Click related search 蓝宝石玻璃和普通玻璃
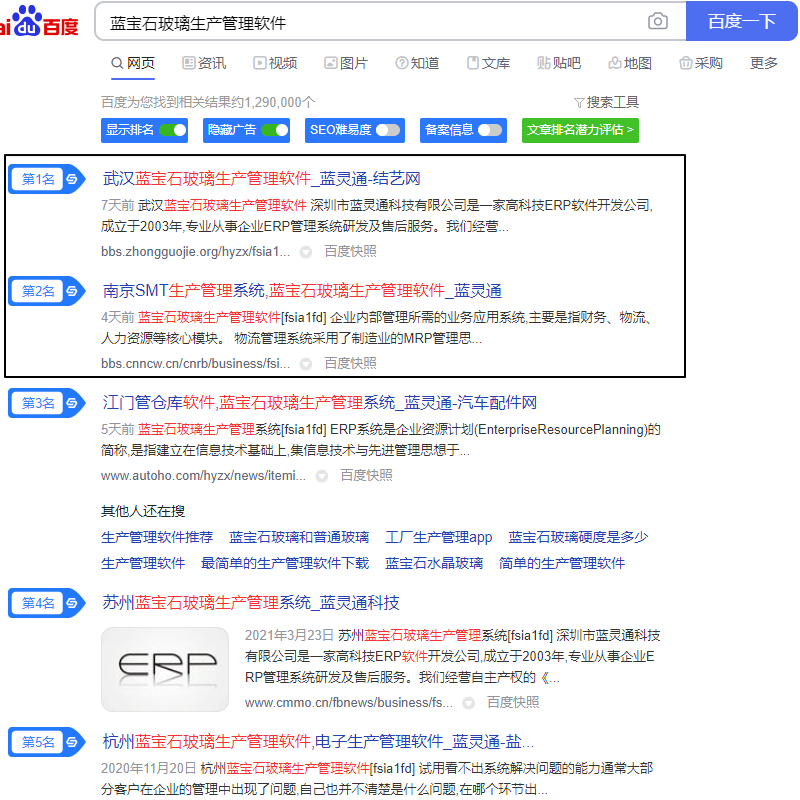 coord(299,537)
